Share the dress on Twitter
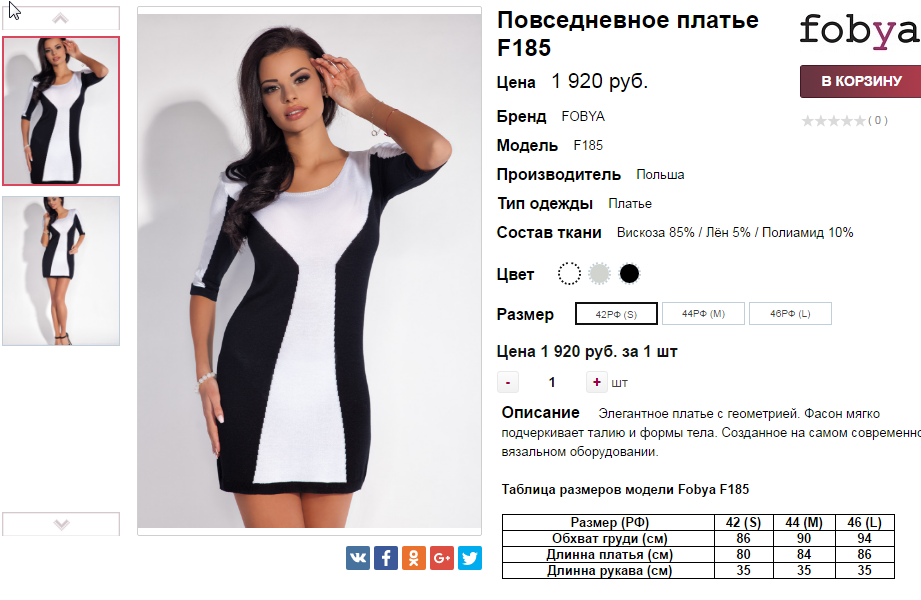The image size is (921, 600). (470, 558)
